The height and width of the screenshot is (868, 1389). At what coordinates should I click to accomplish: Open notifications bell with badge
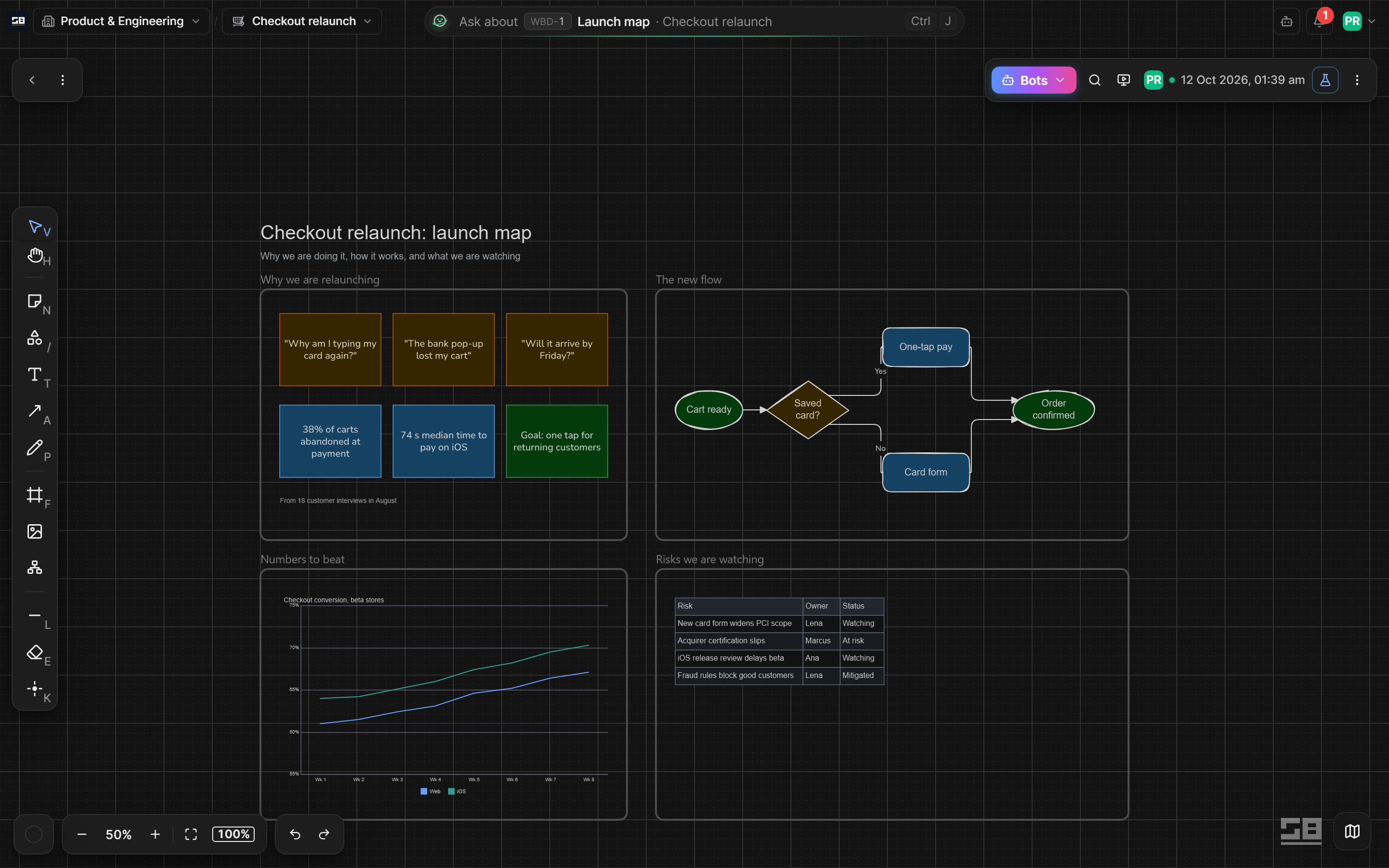(1320, 21)
